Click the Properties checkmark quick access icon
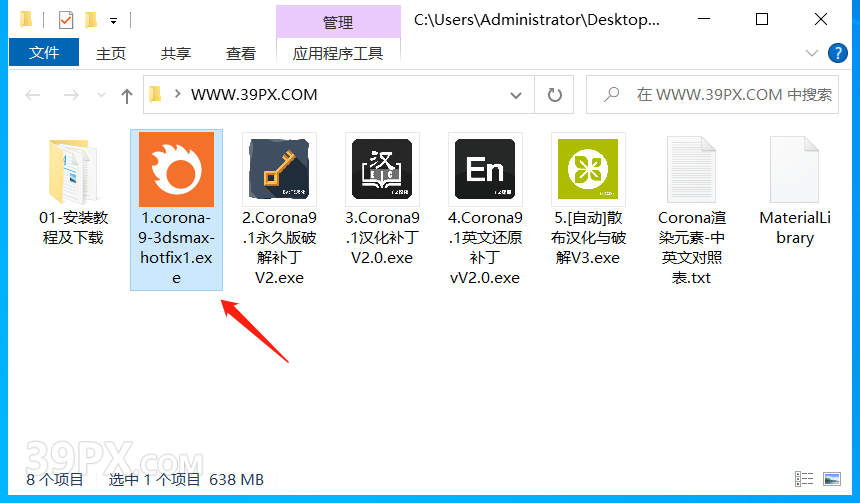 (66, 20)
